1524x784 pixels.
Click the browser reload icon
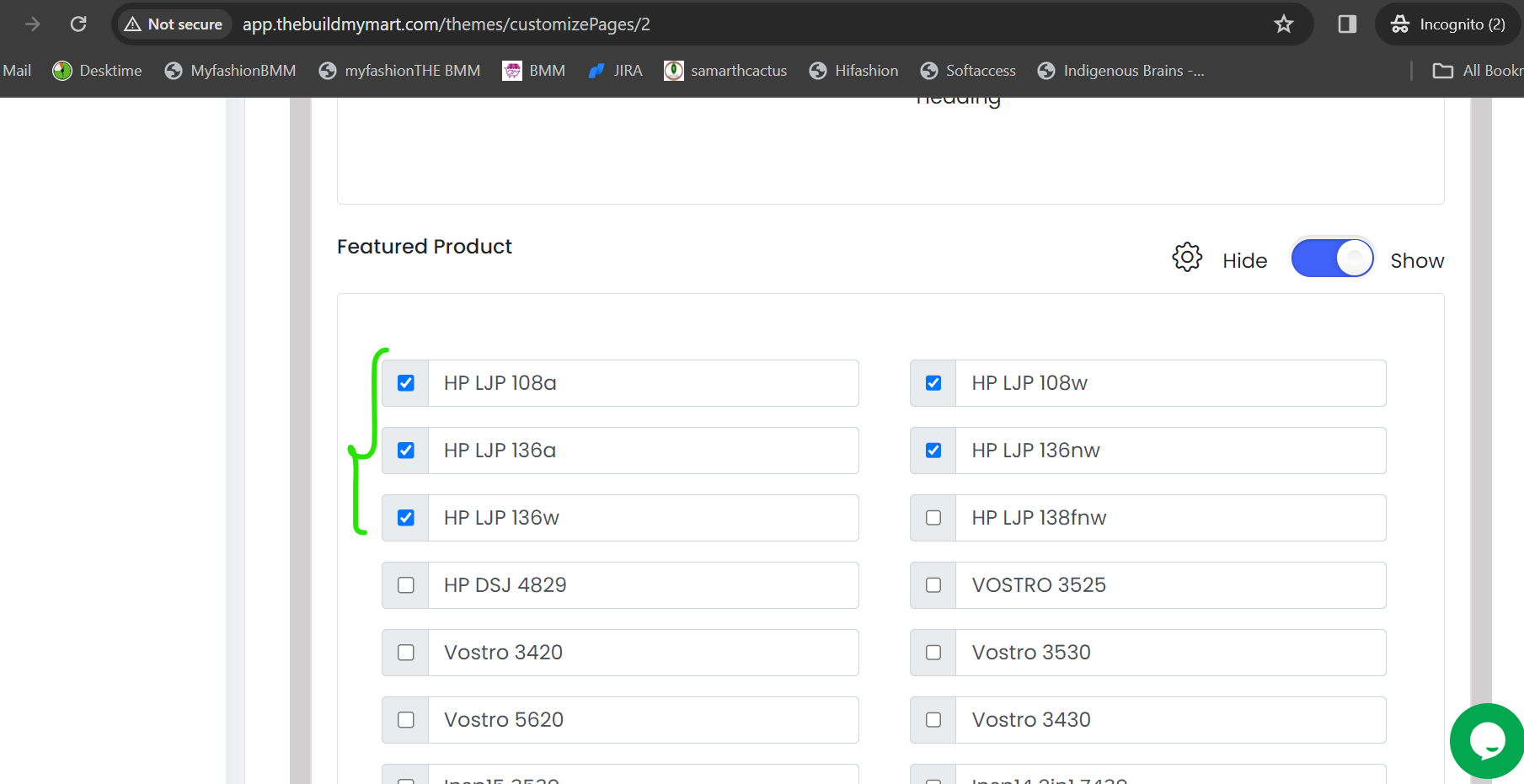[x=78, y=24]
